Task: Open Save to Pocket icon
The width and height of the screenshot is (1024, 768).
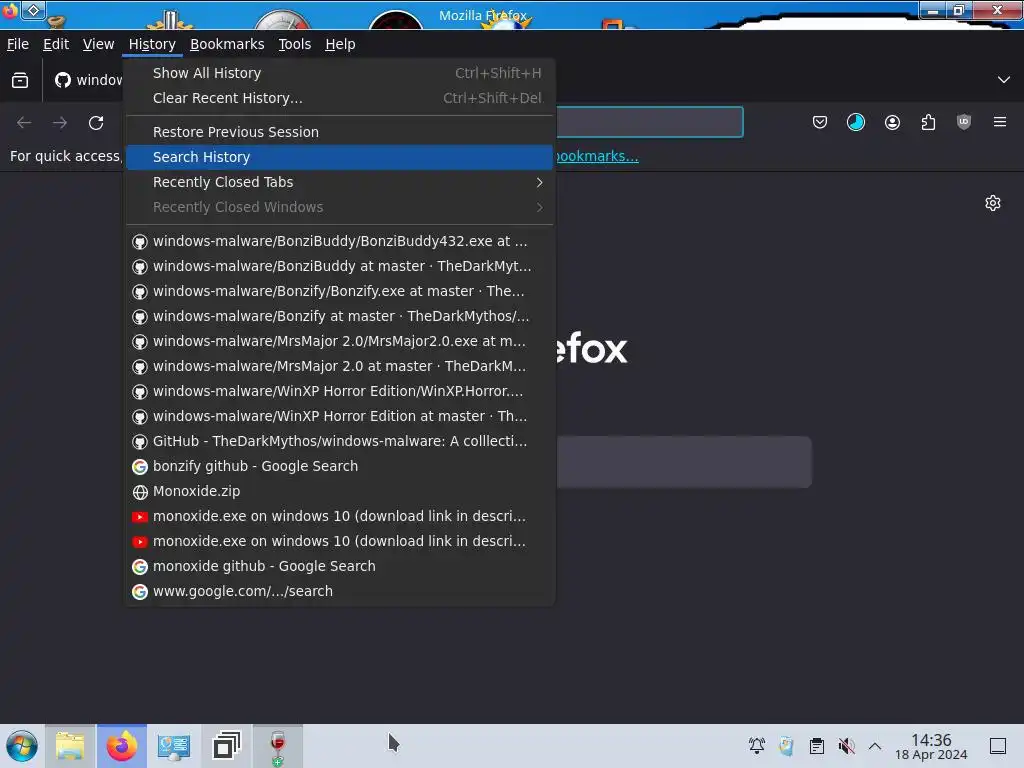Action: click(x=820, y=122)
